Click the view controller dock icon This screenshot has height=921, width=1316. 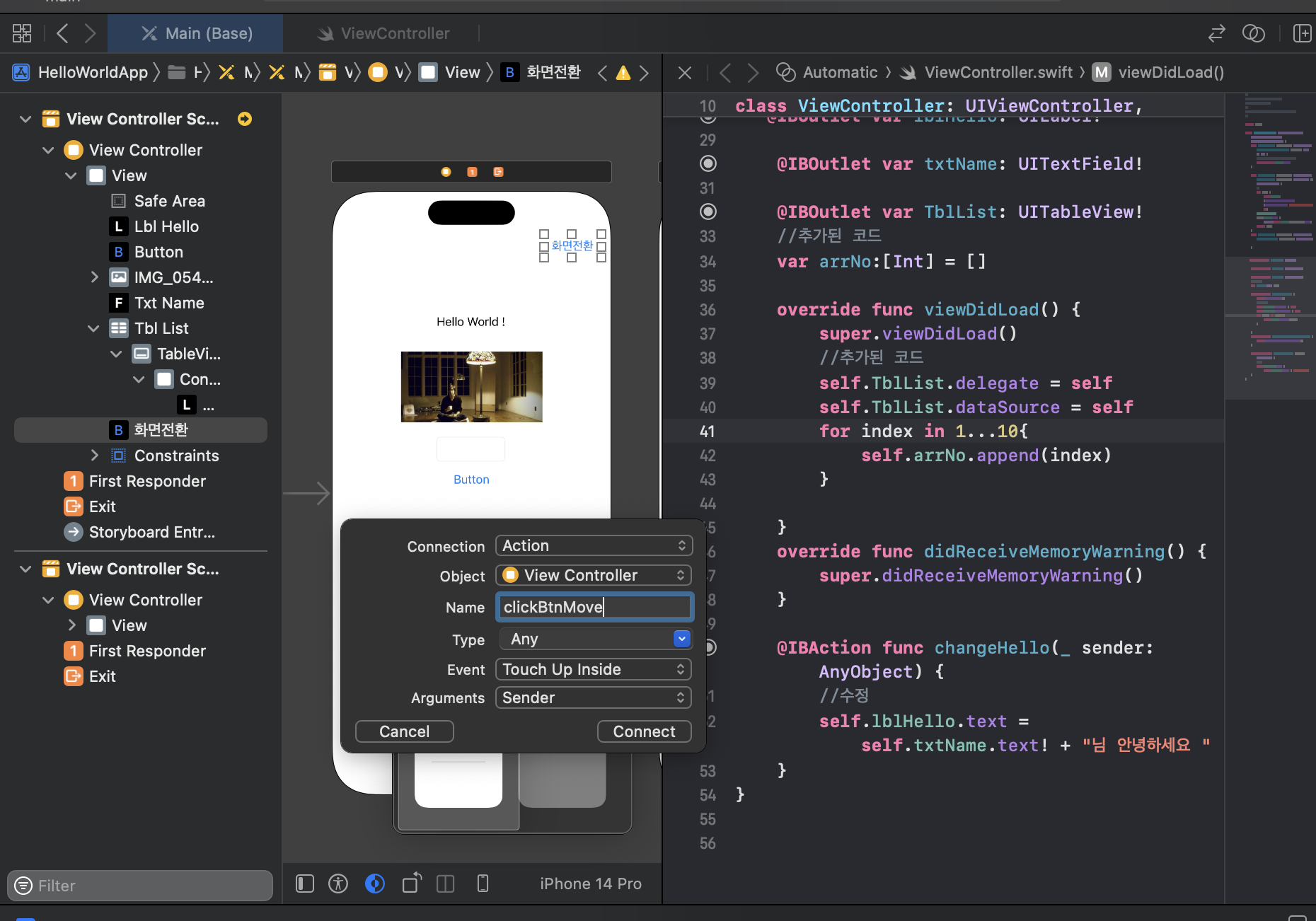(x=446, y=172)
